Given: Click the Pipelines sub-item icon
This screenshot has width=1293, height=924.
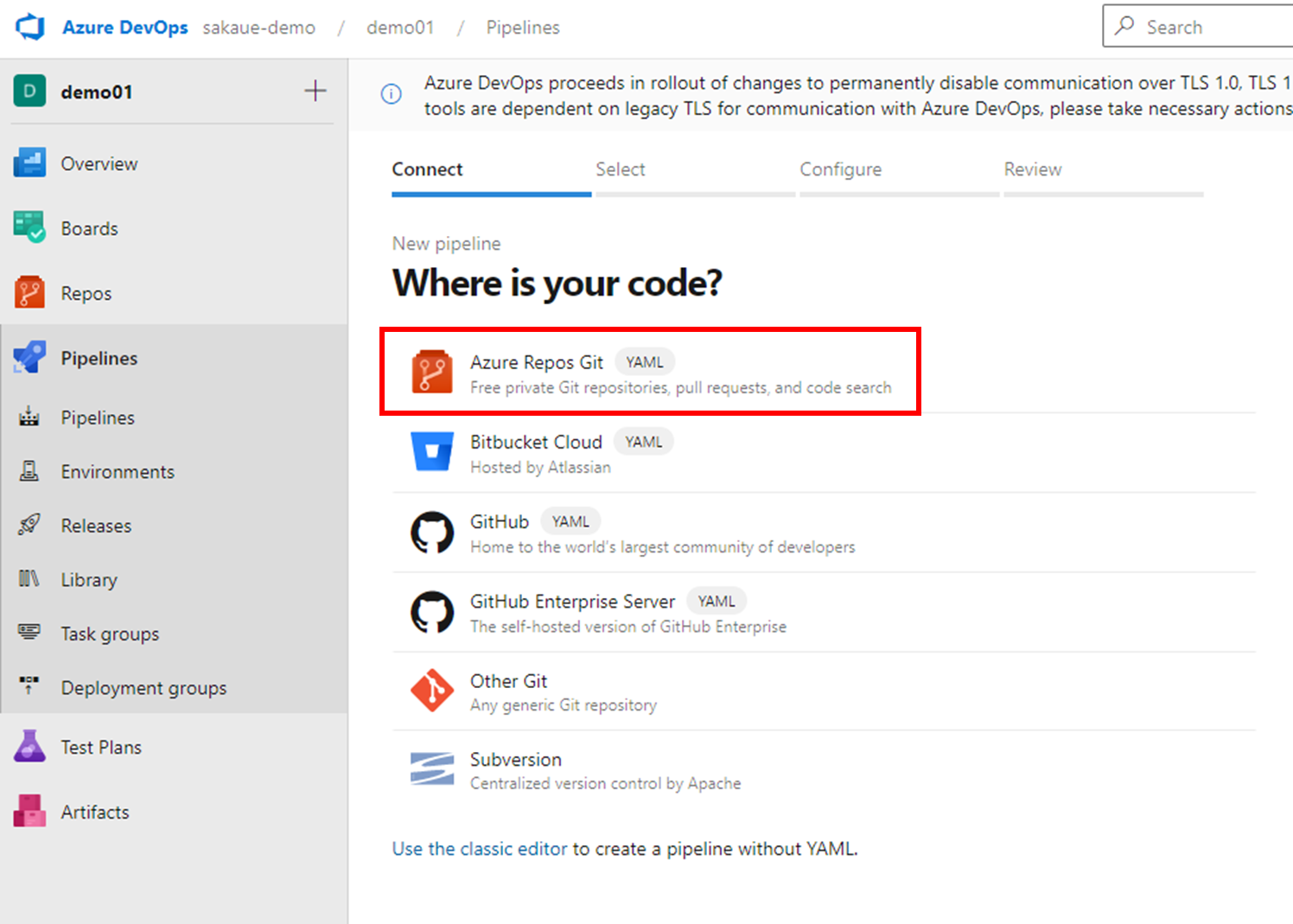Looking at the screenshot, I should (x=29, y=417).
